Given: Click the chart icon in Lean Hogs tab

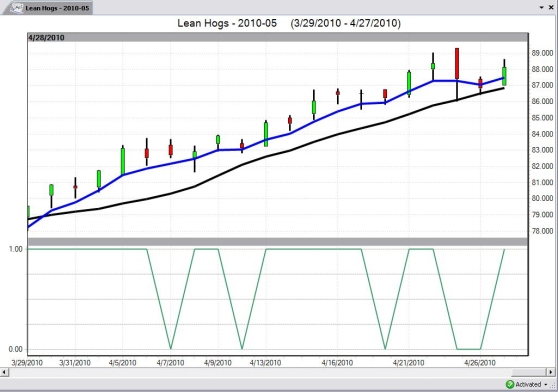Looking at the screenshot, I should tap(16, 8).
